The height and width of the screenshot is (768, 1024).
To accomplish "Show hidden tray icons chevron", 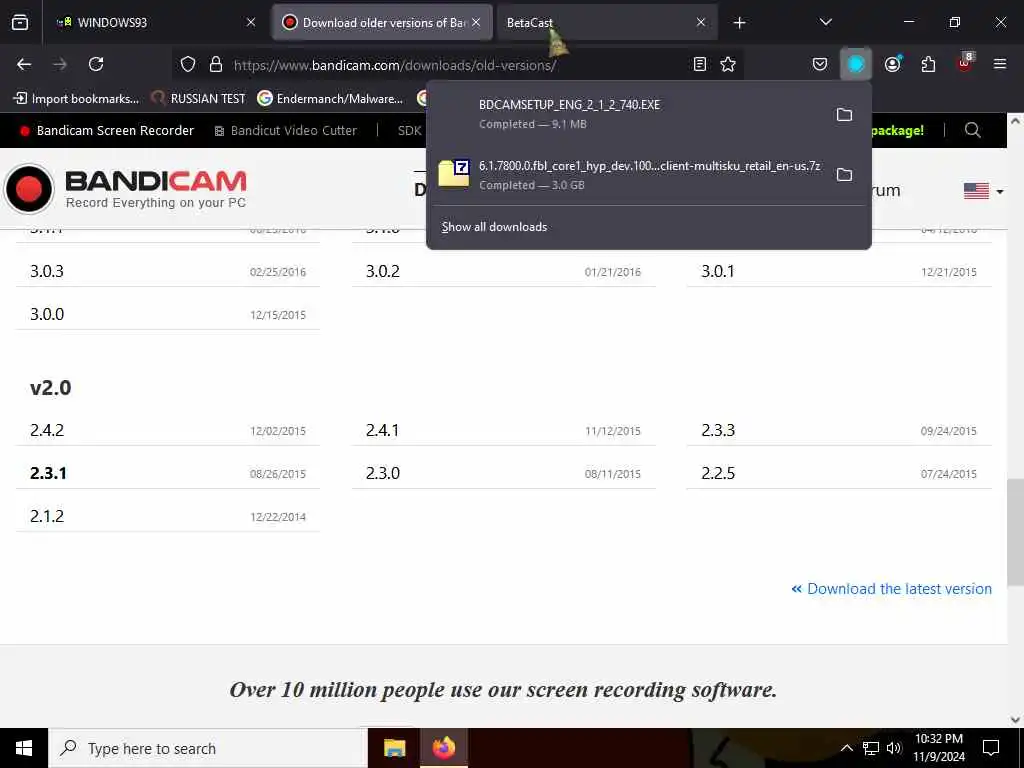I will 846,748.
